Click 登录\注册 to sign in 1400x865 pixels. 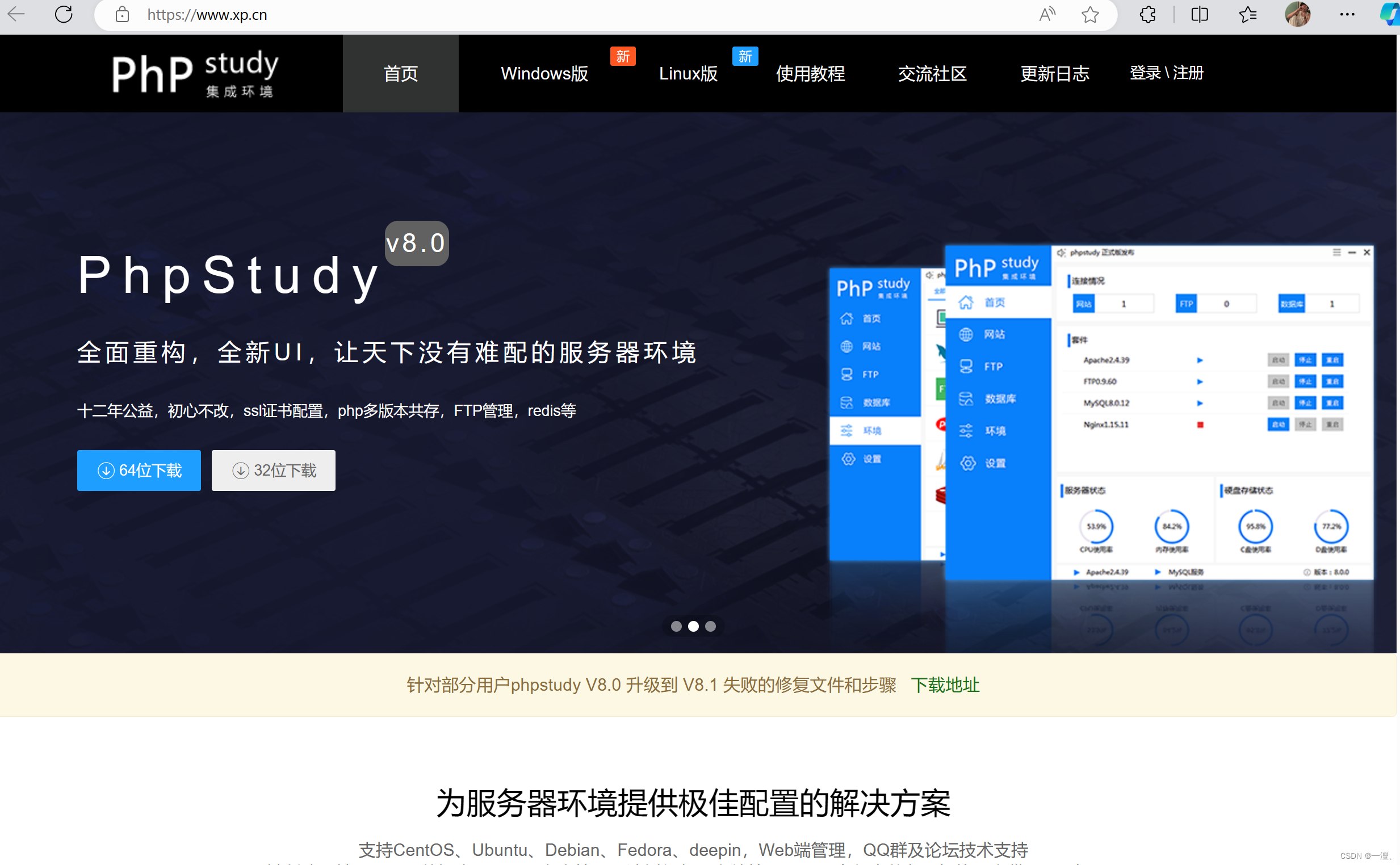[1166, 73]
